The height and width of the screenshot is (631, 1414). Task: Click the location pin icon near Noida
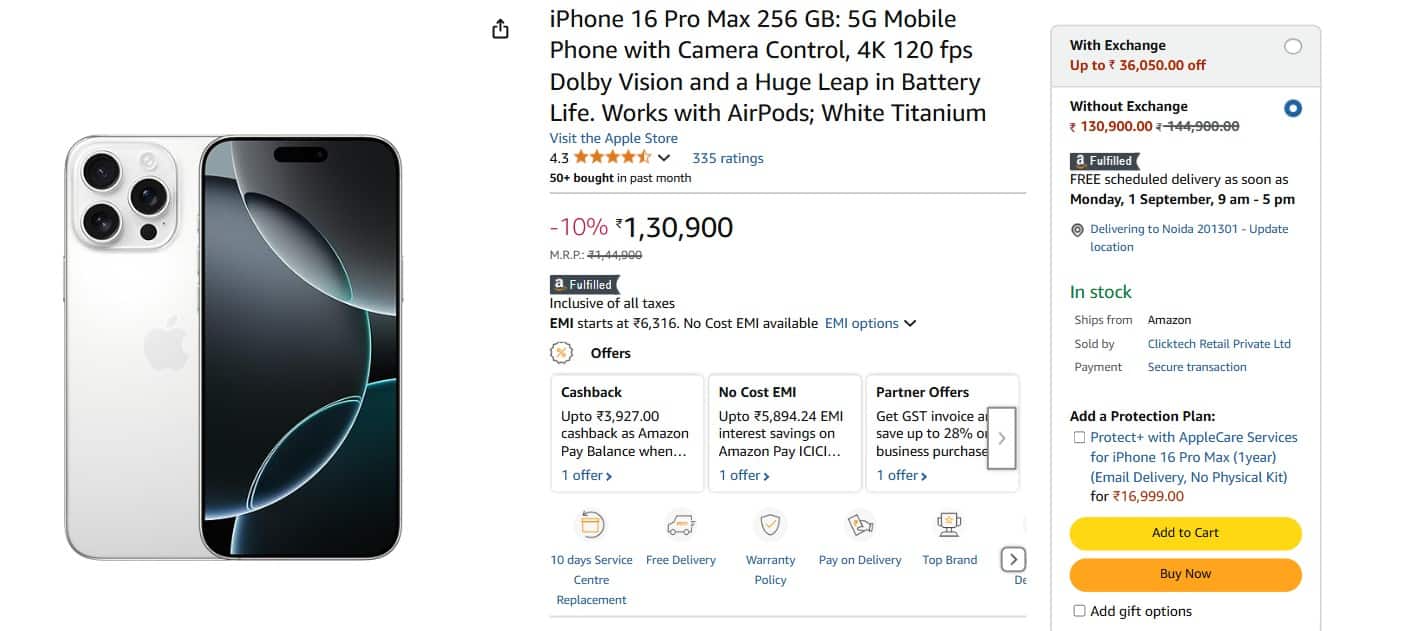point(1077,230)
